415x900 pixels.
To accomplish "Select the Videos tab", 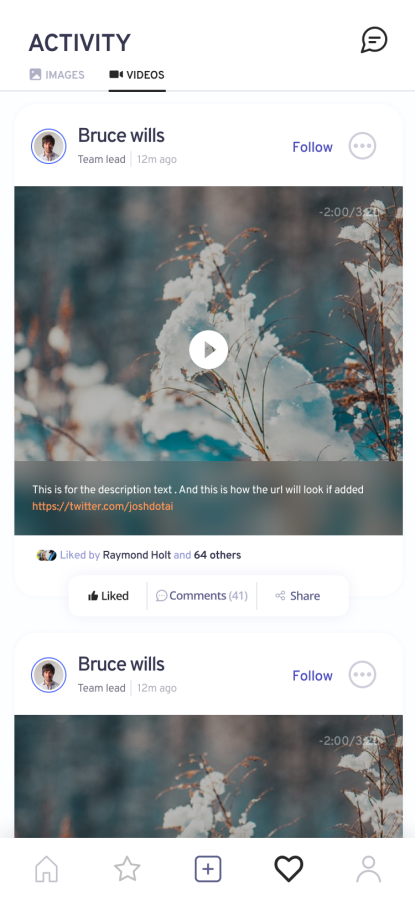I will 137,75.
